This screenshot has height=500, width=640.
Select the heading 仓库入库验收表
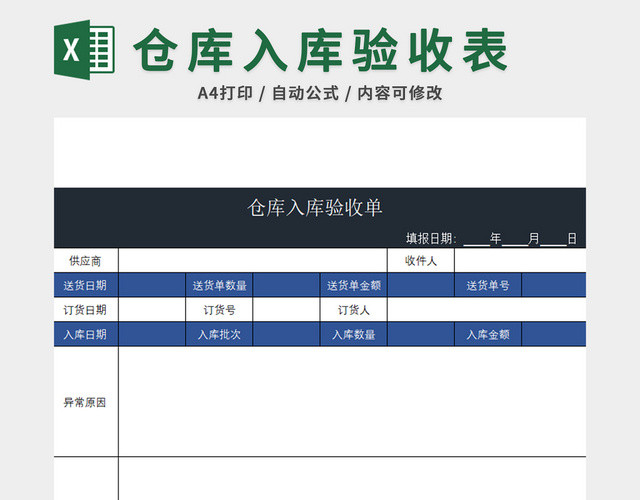point(321,50)
